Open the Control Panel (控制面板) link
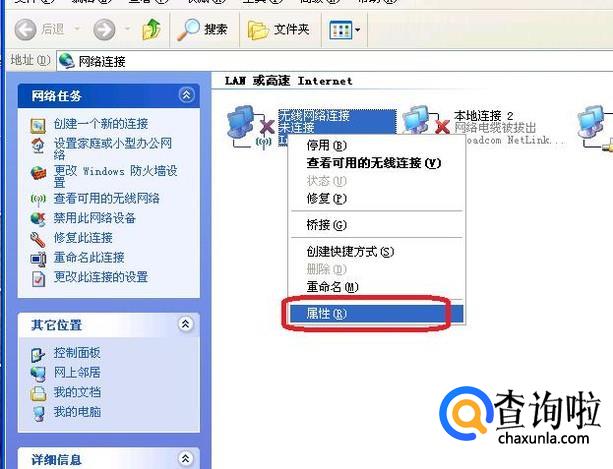This screenshot has height=469, width=613. coord(77,353)
